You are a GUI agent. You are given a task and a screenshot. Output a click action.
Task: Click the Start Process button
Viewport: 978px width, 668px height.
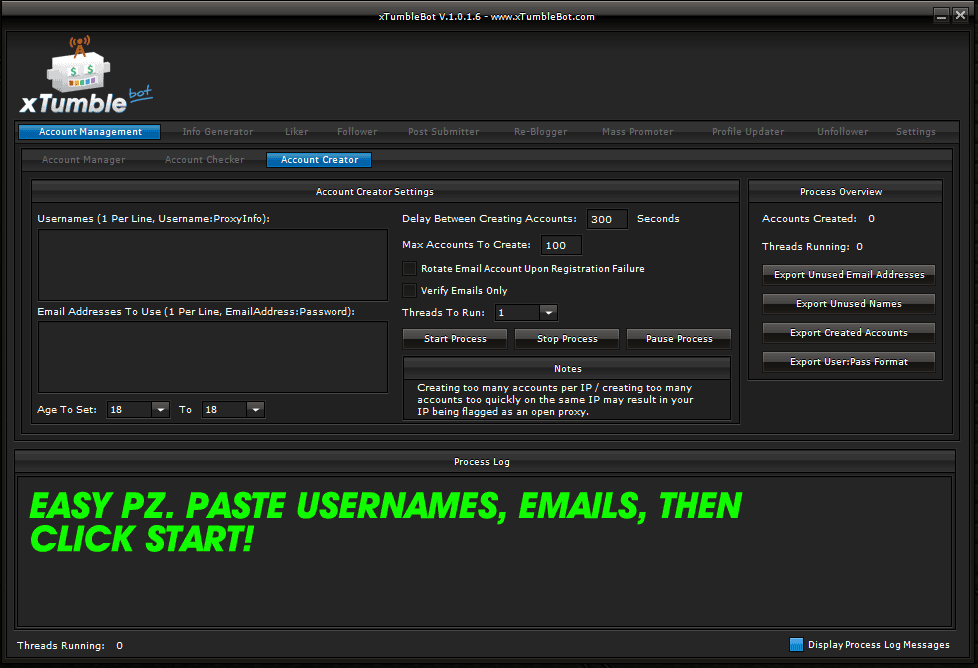(455, 339)
